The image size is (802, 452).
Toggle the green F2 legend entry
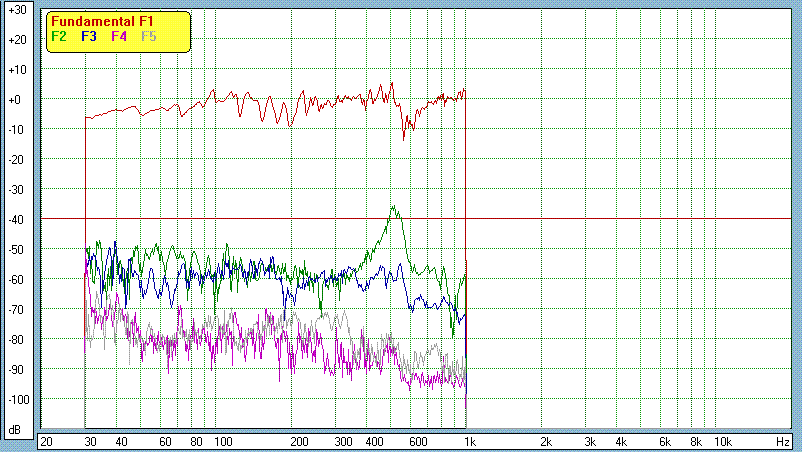click(x=58, y=36)
